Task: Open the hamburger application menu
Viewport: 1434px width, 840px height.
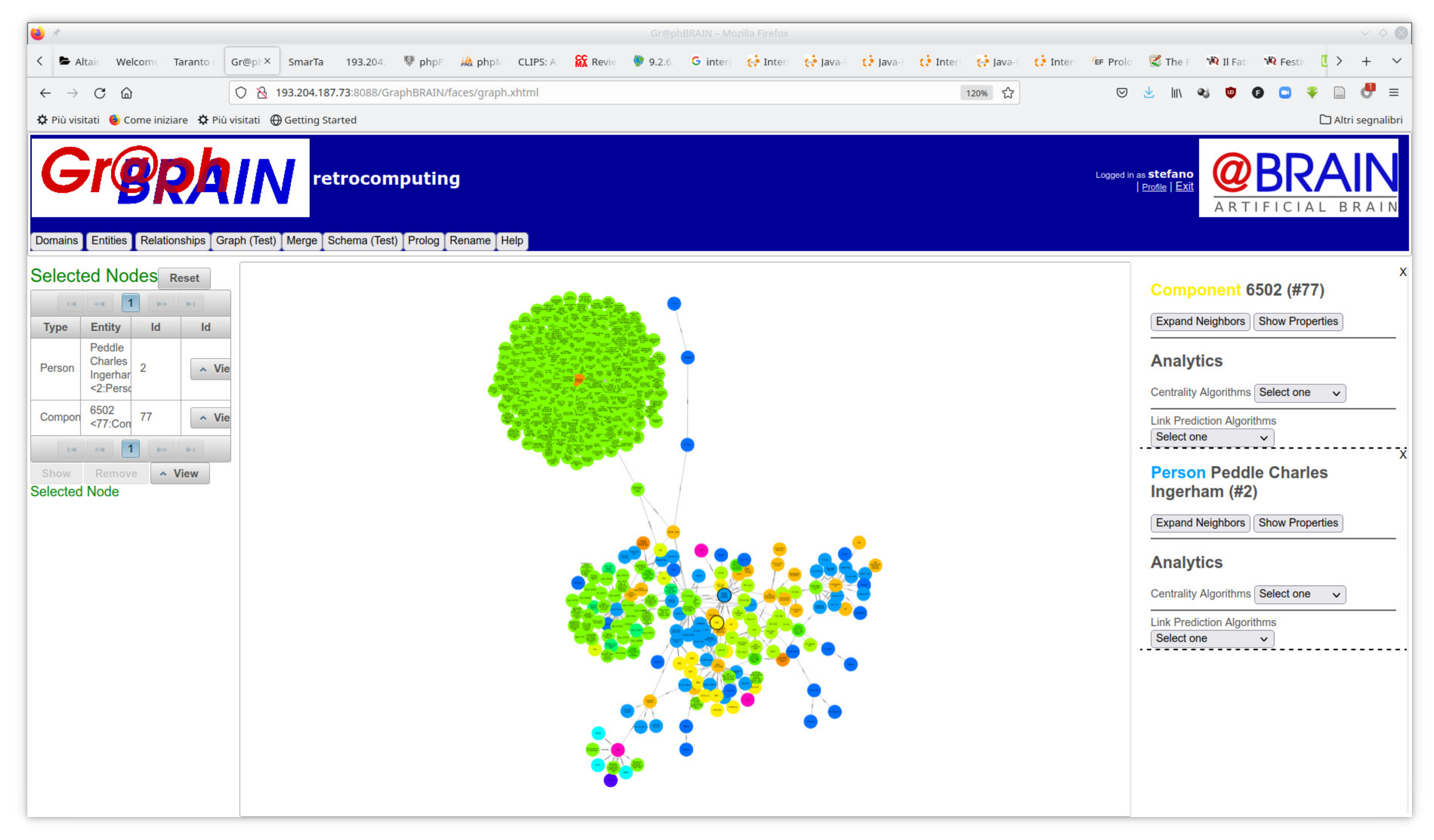Action: click(1394, 93)
